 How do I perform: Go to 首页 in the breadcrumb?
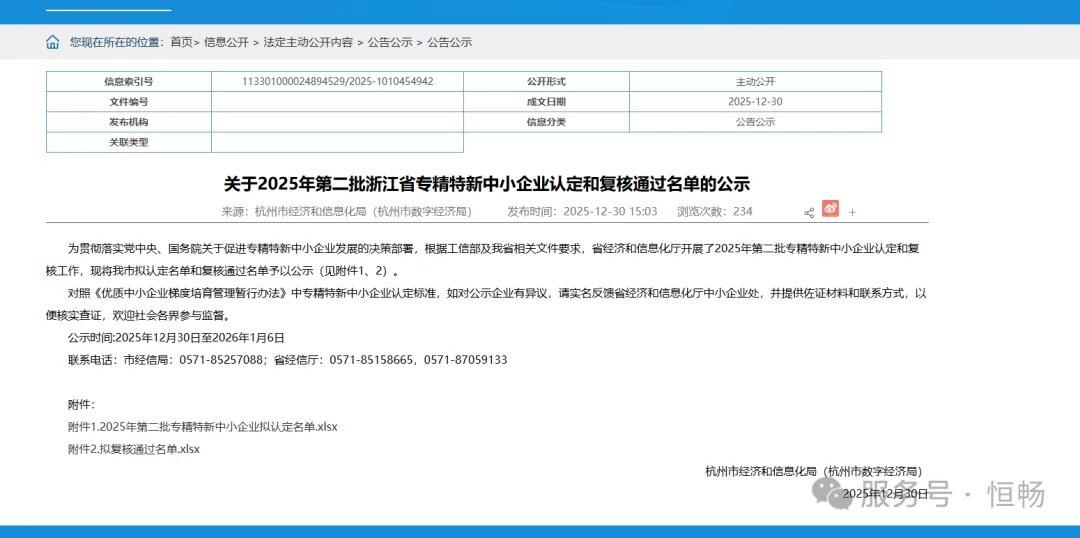181,42
